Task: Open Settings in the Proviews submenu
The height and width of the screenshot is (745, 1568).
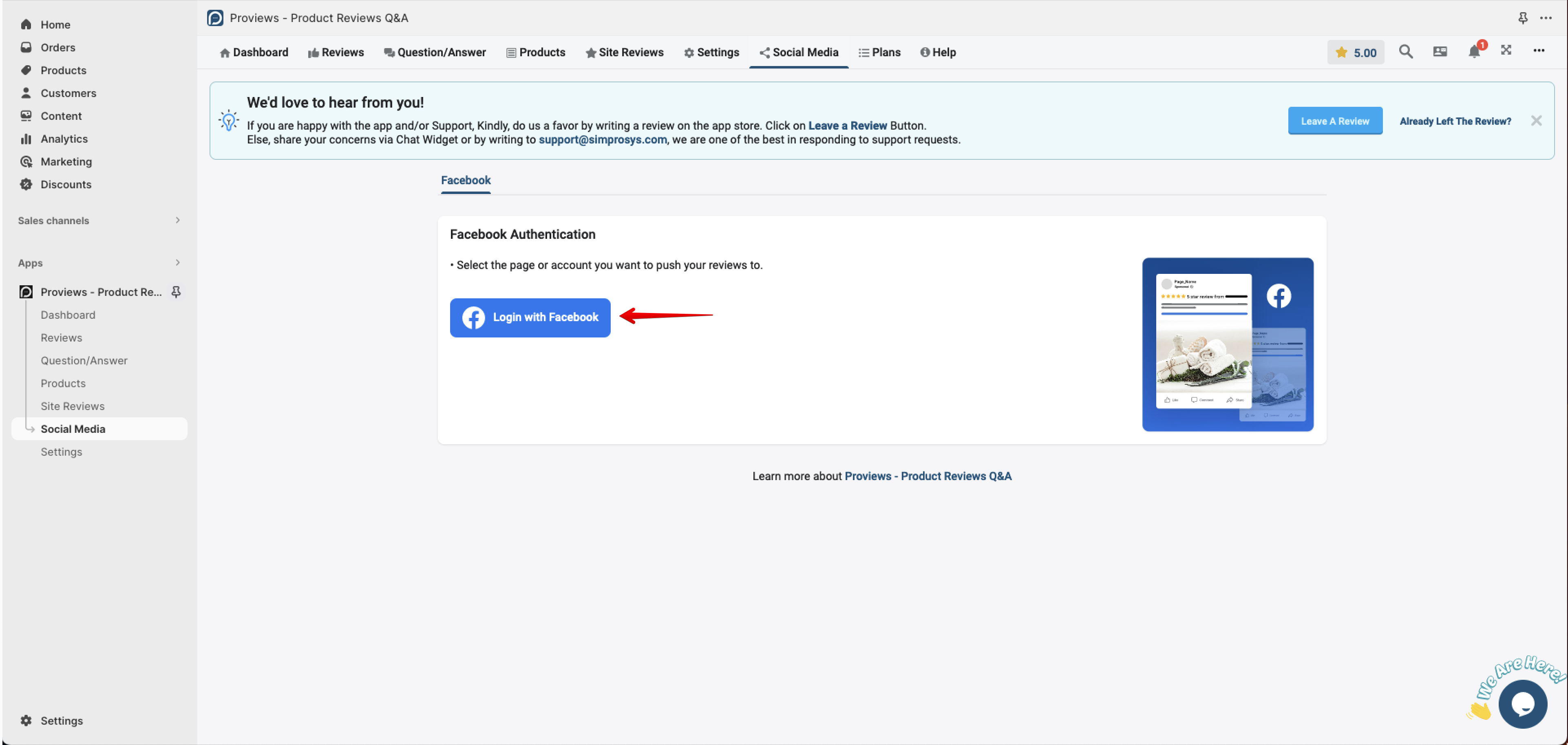Action: (62, 452)
